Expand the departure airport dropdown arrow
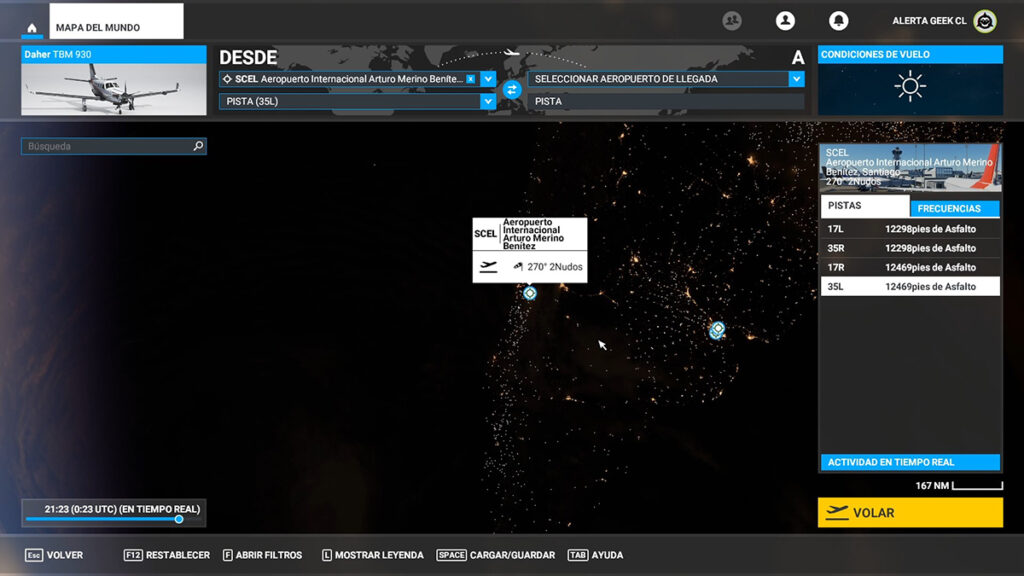This screenshot has width=1024, height=576. click(x=488, y=79)
